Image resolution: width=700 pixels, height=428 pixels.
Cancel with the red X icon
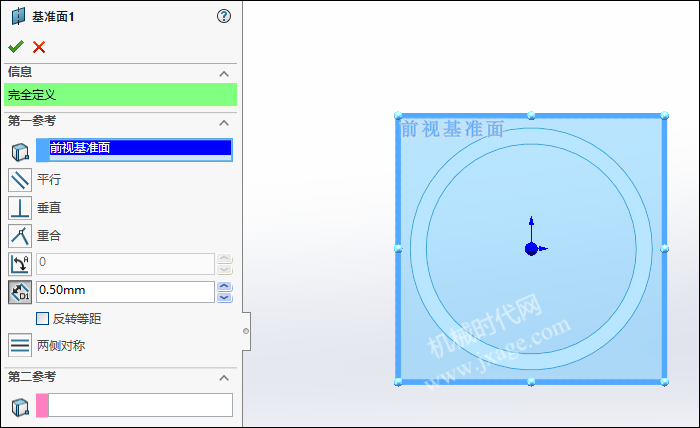[39, 47]
